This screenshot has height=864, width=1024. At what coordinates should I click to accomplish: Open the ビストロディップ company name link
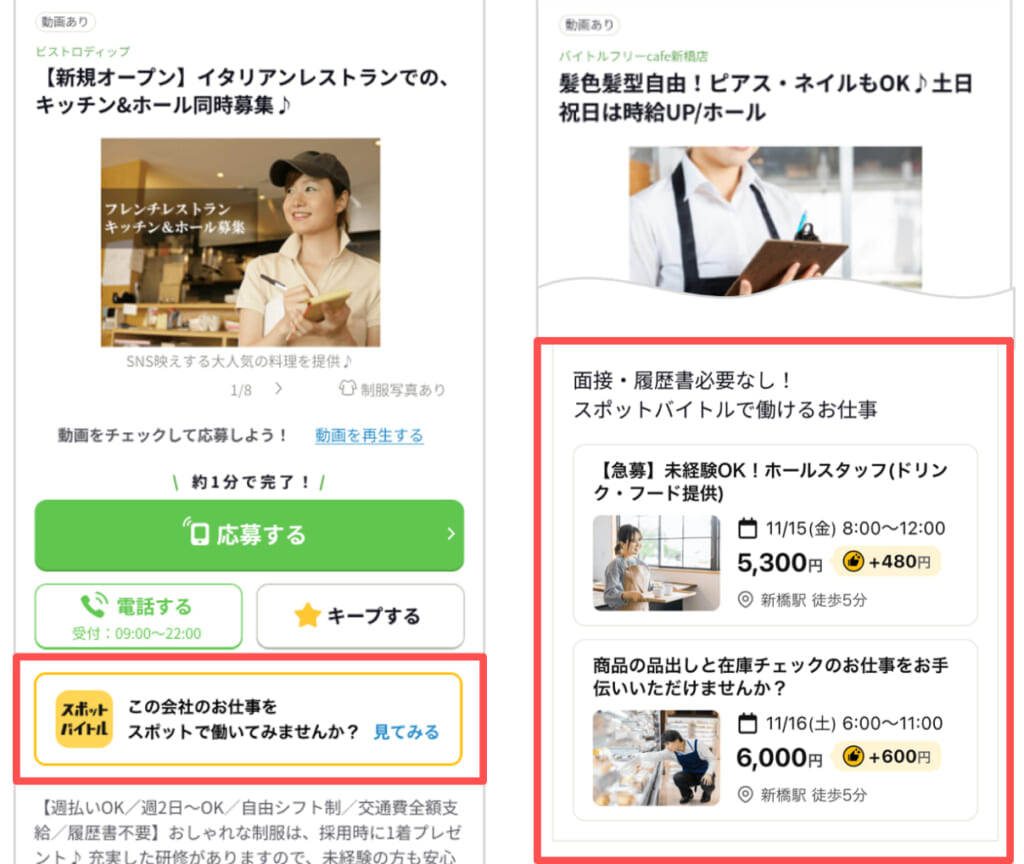(83, 52)
